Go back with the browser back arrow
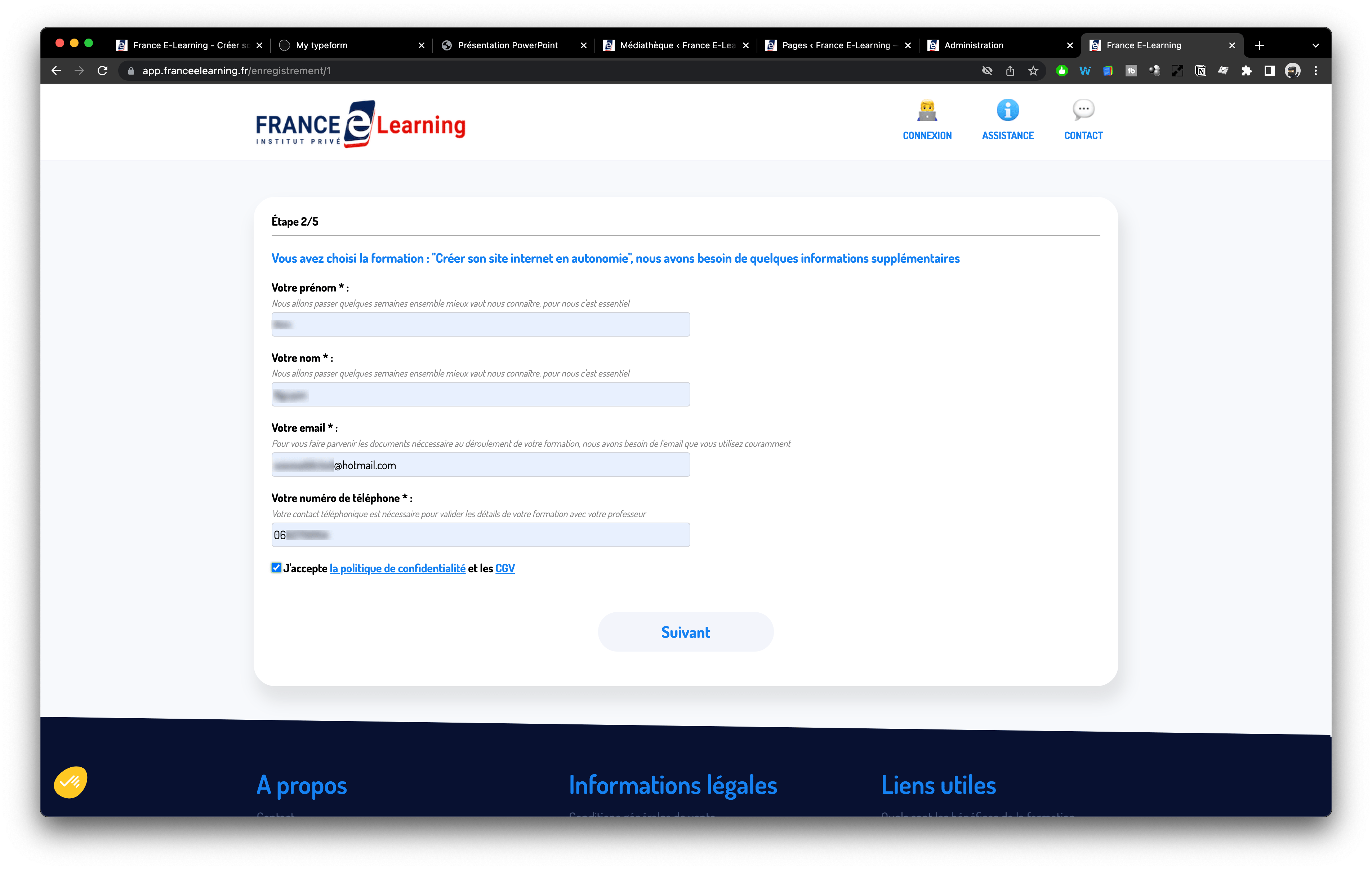The height and width of the screenshot is (870, 1372). pos(56,71)
